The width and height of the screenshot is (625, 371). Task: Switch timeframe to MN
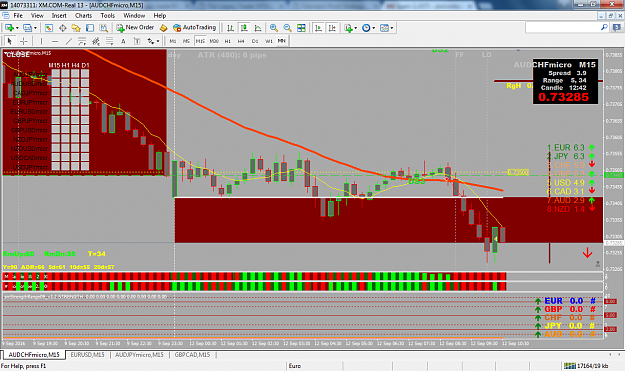click(x=282, y=41)
